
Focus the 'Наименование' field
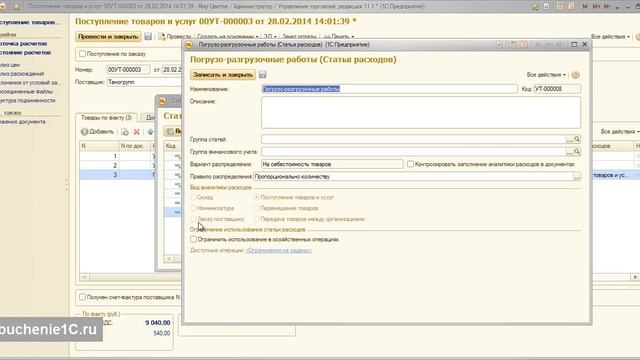[x=389, y=89]
